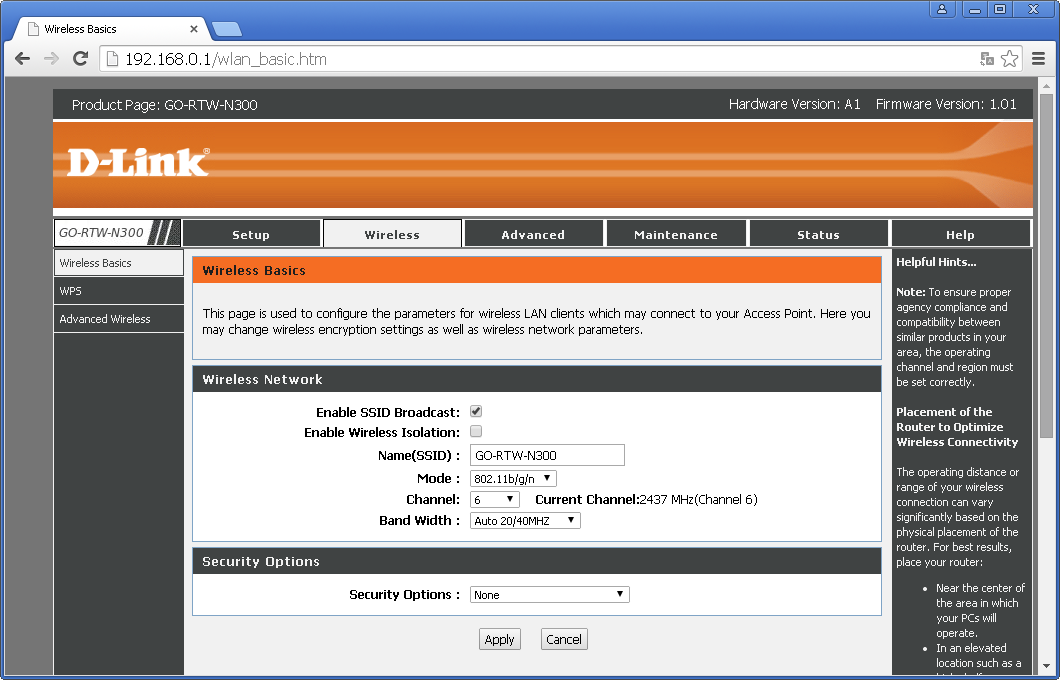Bookmark this page with the star
The height and width of the screenshot is (680, 1060).
pos(1009,59)
